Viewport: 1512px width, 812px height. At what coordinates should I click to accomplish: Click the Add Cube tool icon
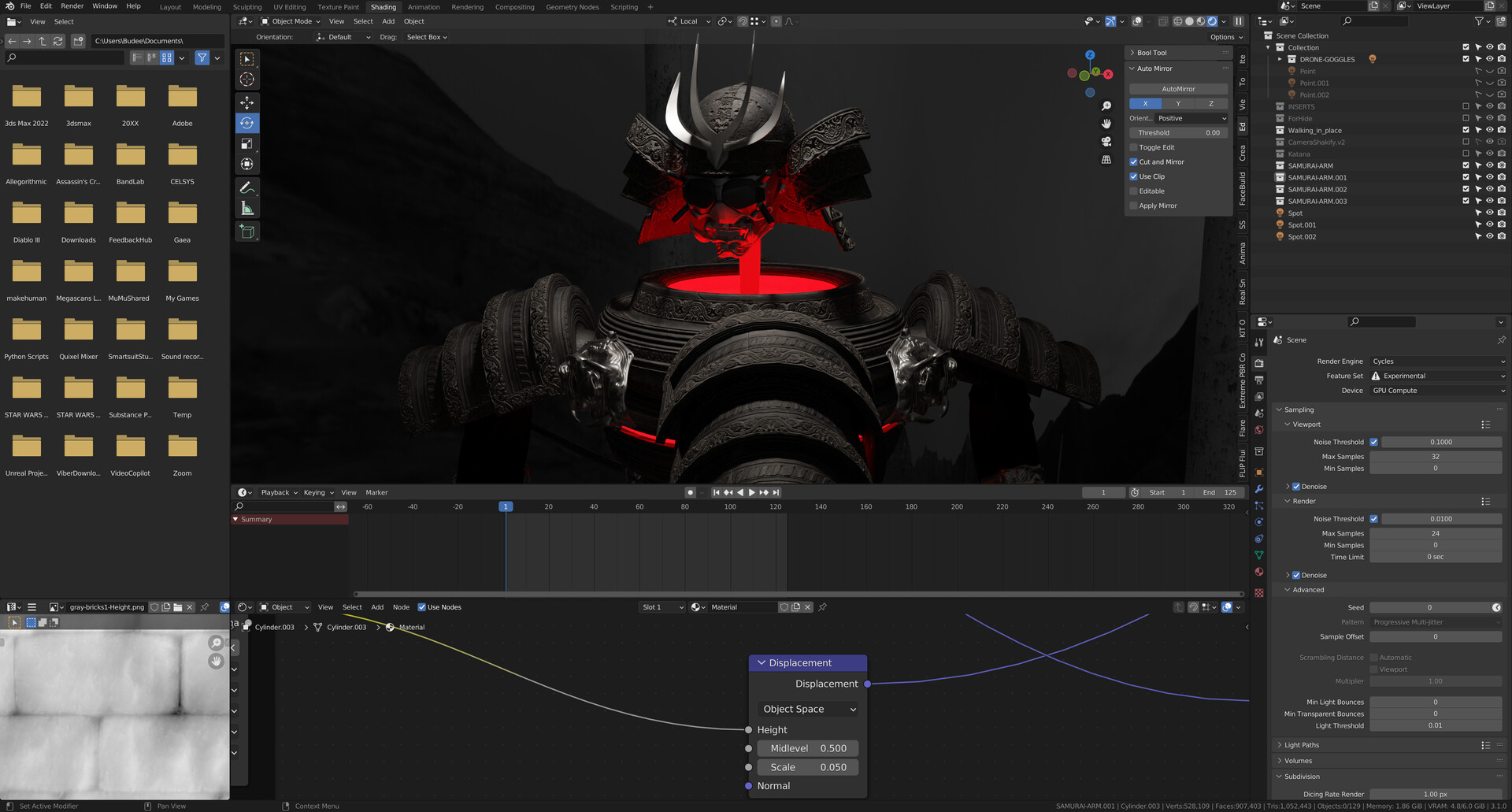247,232
